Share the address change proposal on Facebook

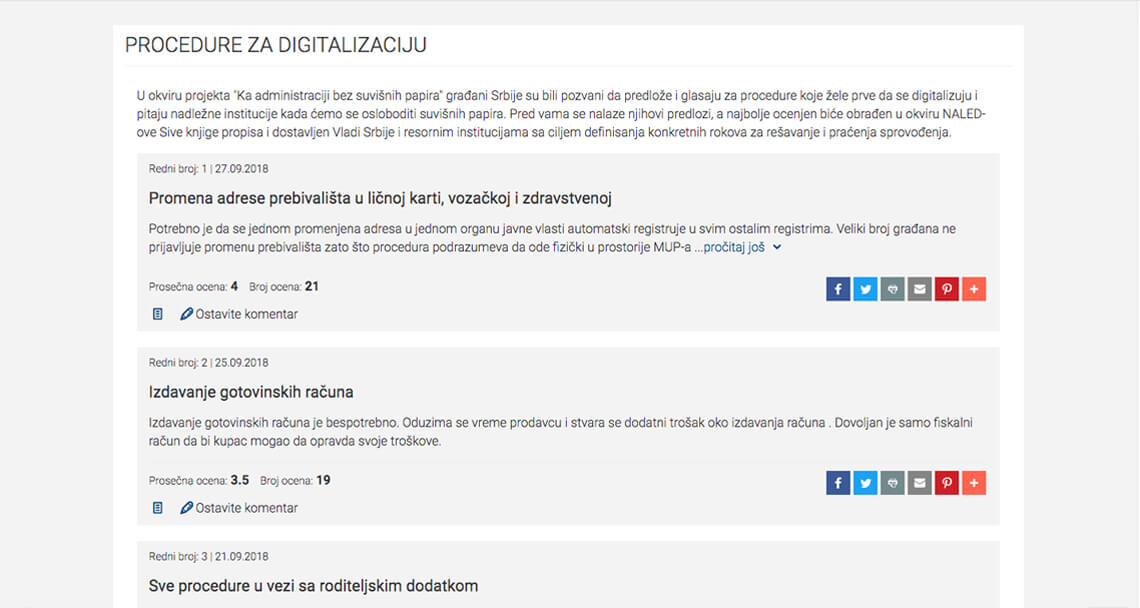point(838,289)
